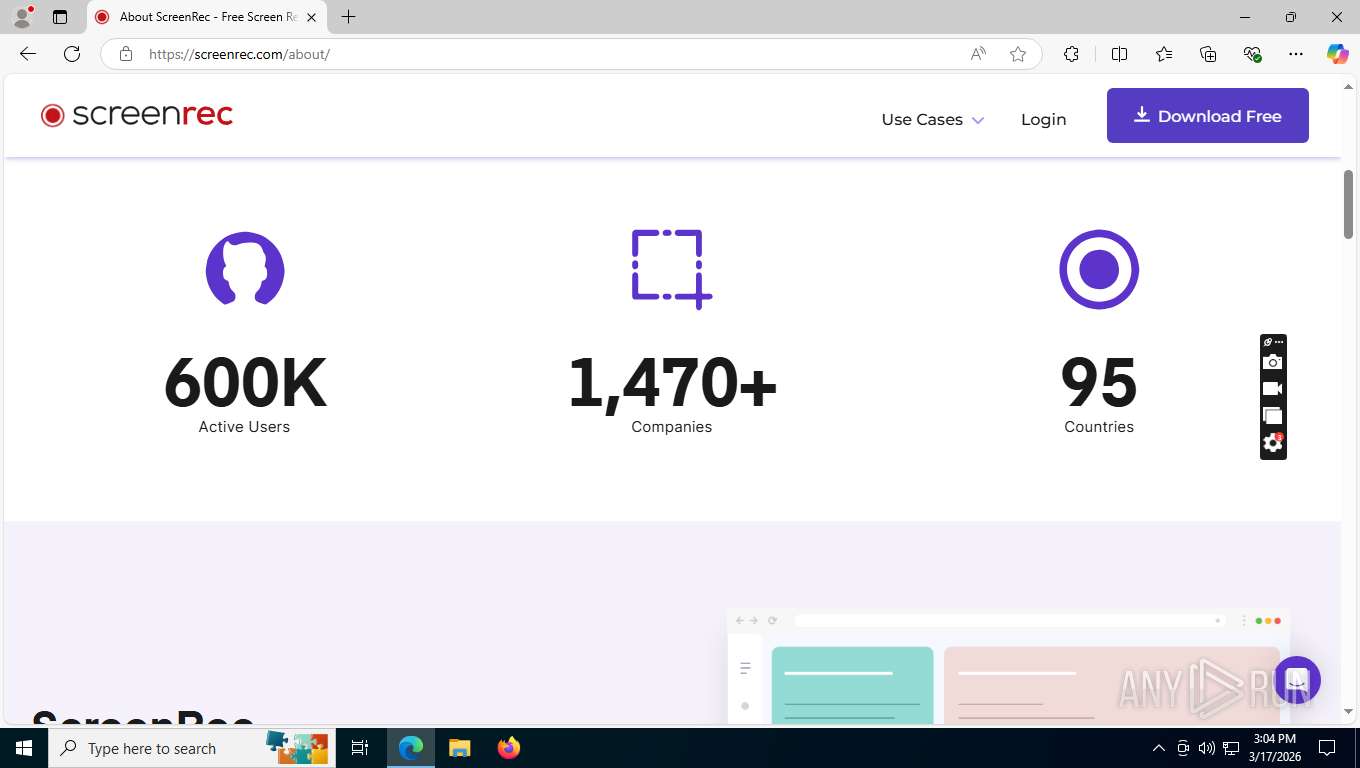Click the 95 statistic number

(1099, 383)
